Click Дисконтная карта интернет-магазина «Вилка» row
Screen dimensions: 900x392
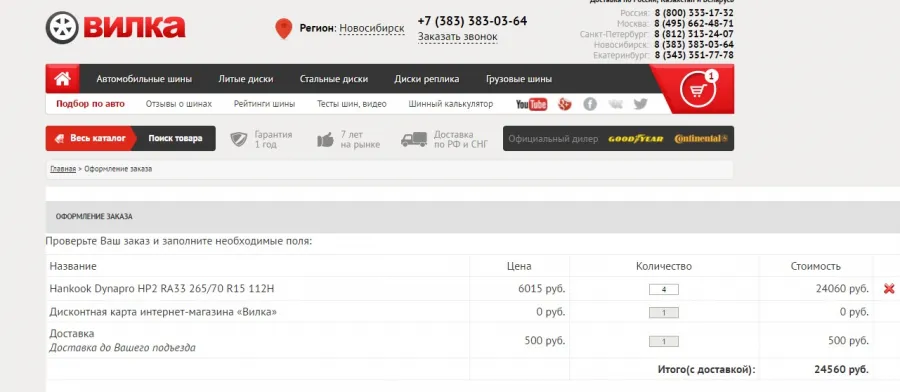(459, 312)
